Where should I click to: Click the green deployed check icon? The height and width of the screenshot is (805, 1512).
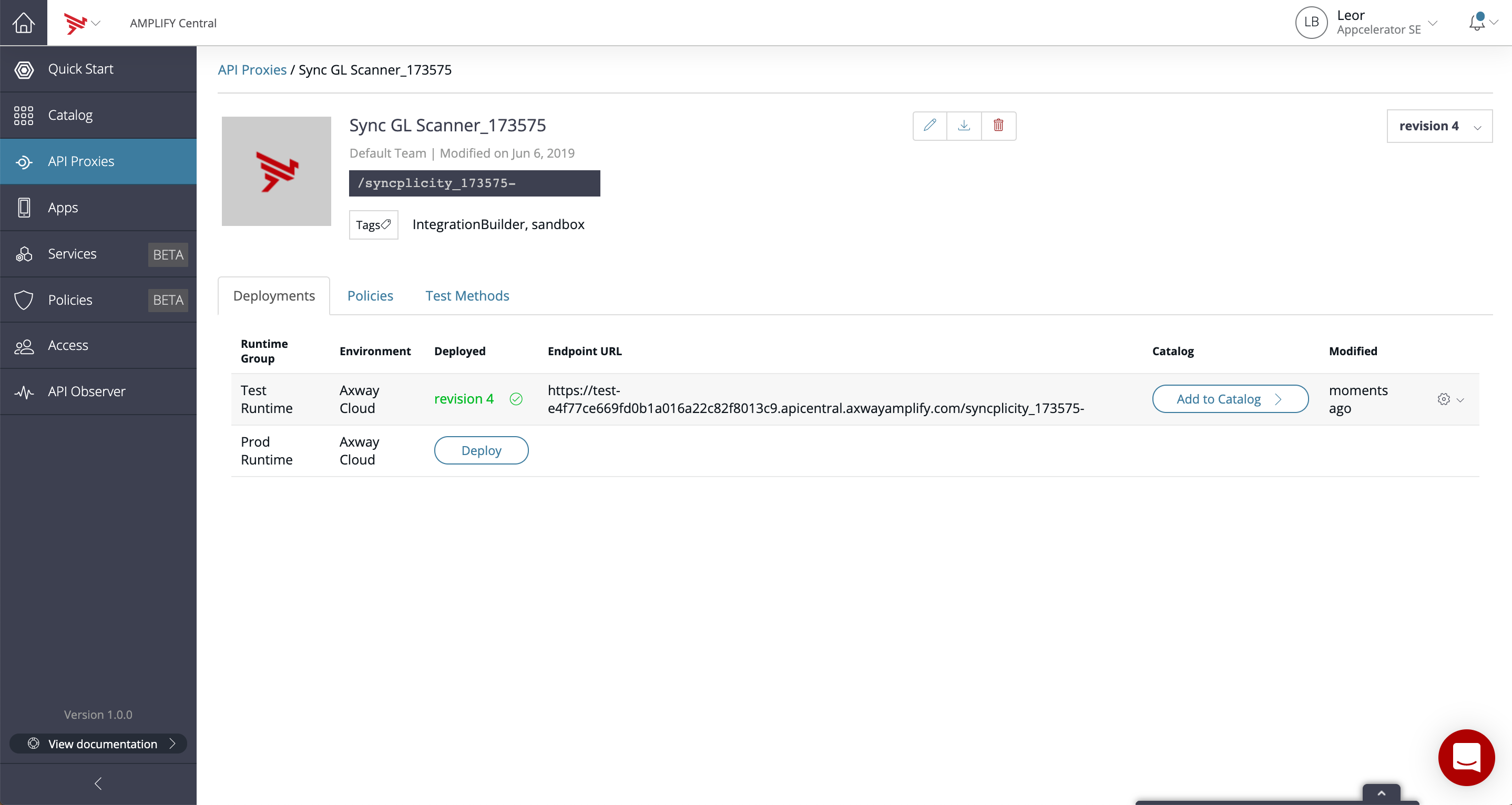pos(516,399)
